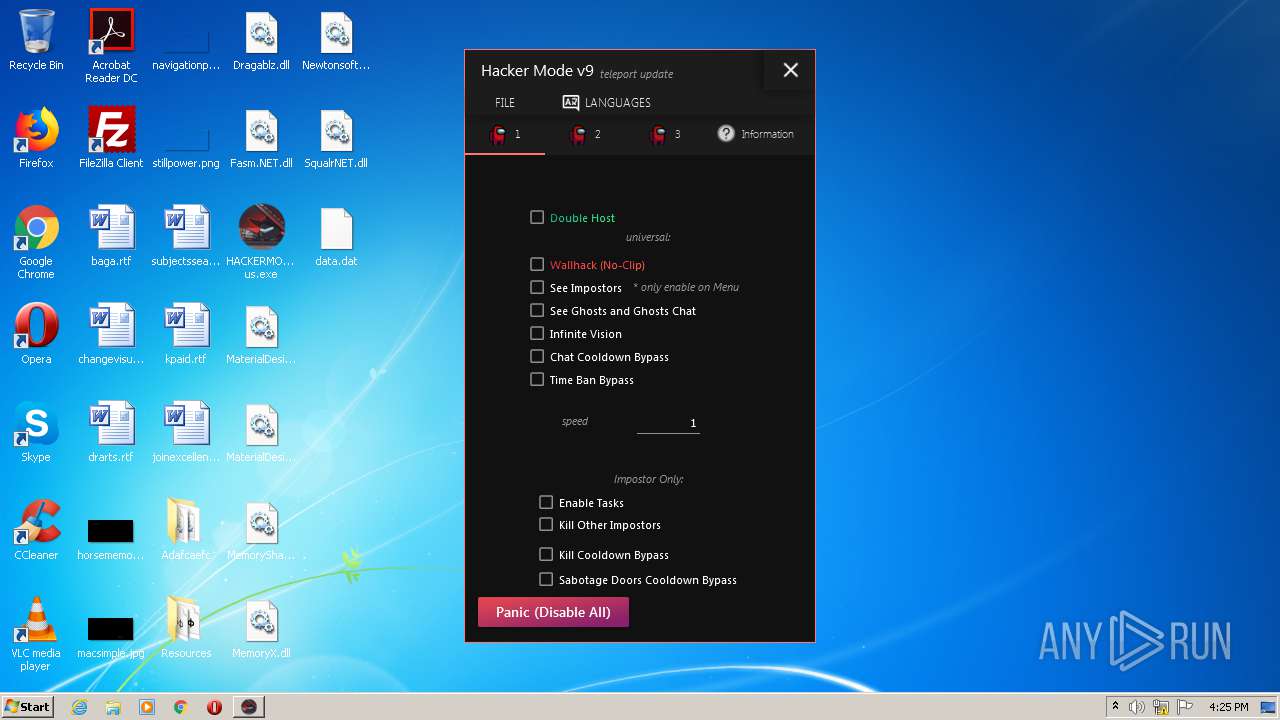
Task: Click the Hacker Mode taskbar button
Action: [x=249, y=707]
